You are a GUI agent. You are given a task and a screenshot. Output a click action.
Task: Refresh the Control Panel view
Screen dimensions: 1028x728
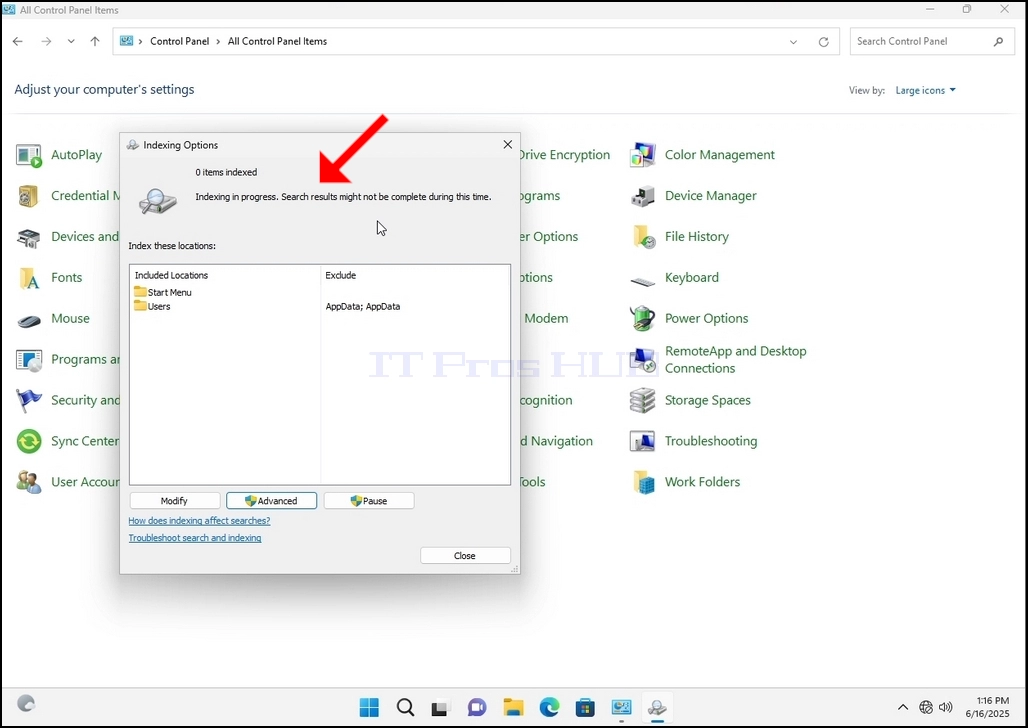click(823, 42)
